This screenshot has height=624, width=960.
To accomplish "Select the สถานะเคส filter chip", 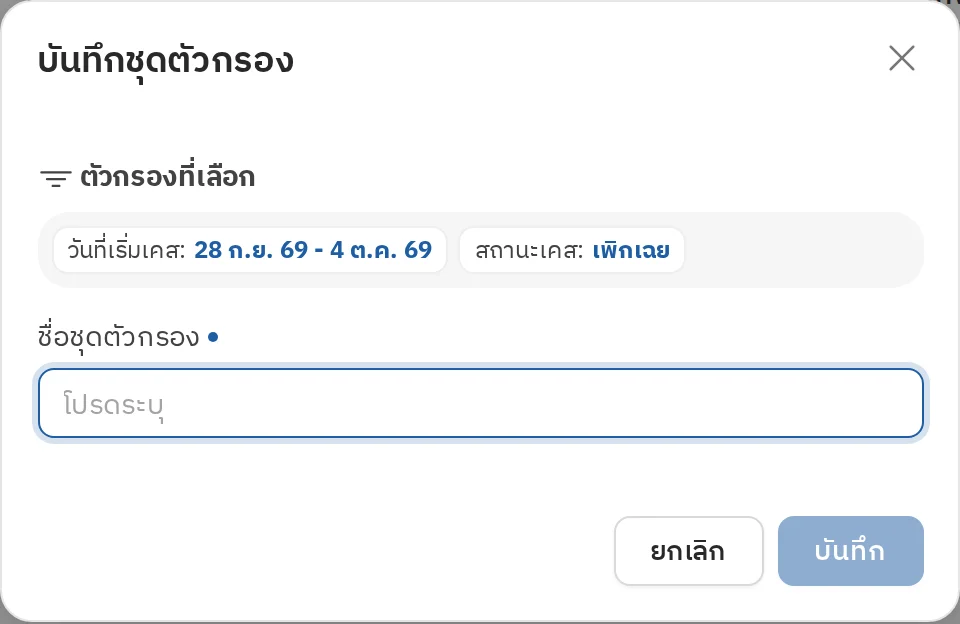I will point(572,250).
